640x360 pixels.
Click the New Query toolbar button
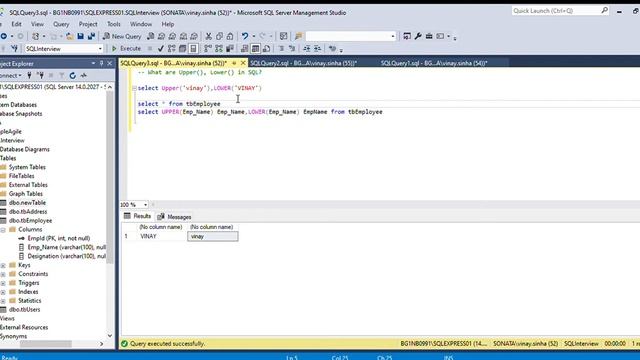point(122,36)
